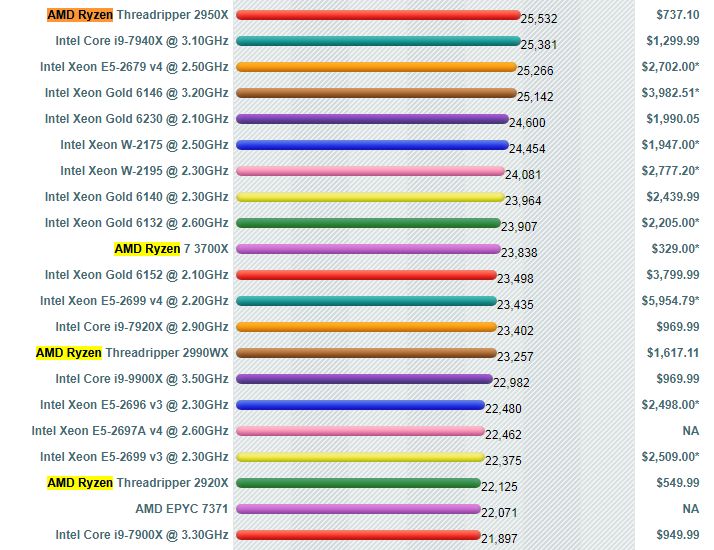Open the Intel Xeon Gold 6132 link
This screenshot has height=550, width=714.
137,223
